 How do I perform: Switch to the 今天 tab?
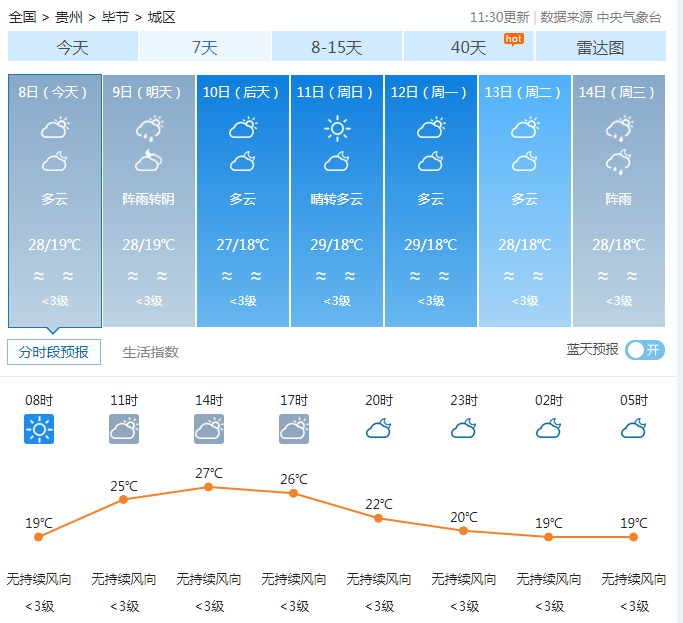pos(72,47)
